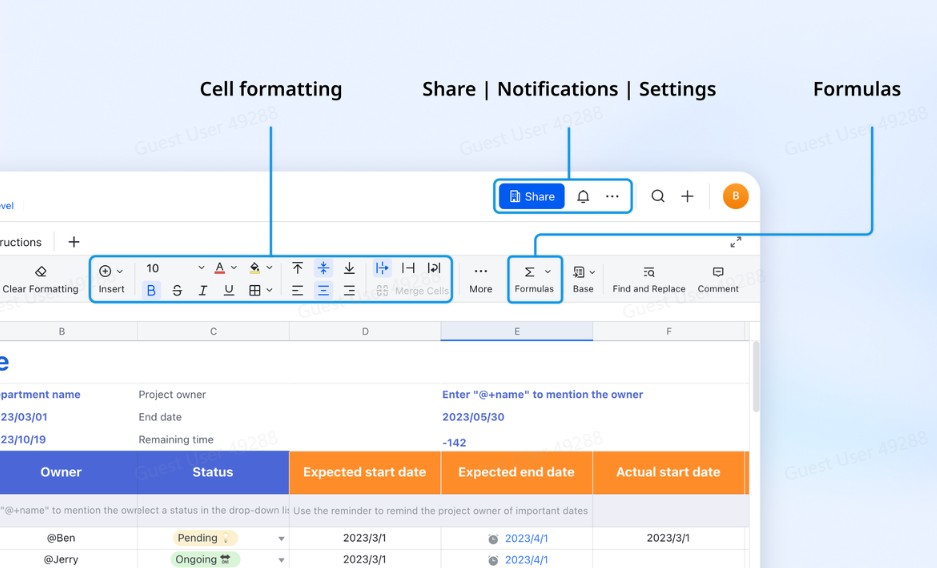
Task: Open the More toolbar menu
Action: (481, 278)
